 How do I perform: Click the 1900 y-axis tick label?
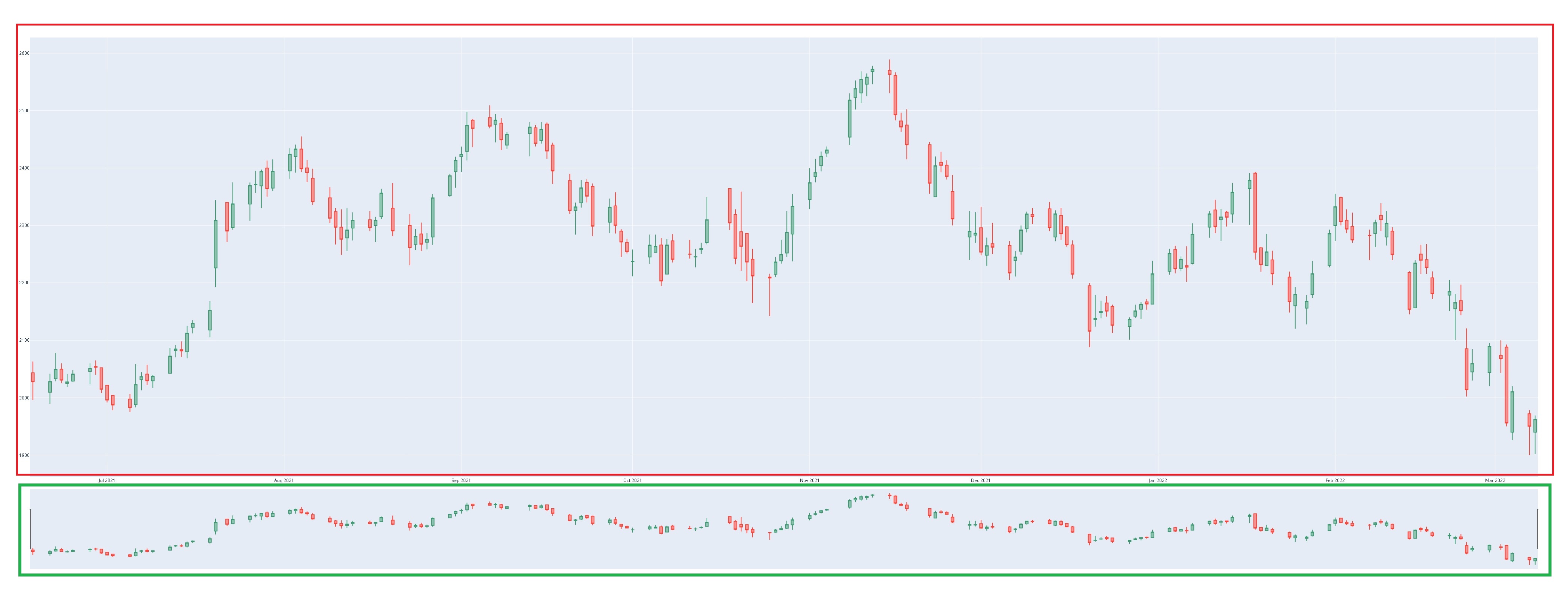point(24,455)
